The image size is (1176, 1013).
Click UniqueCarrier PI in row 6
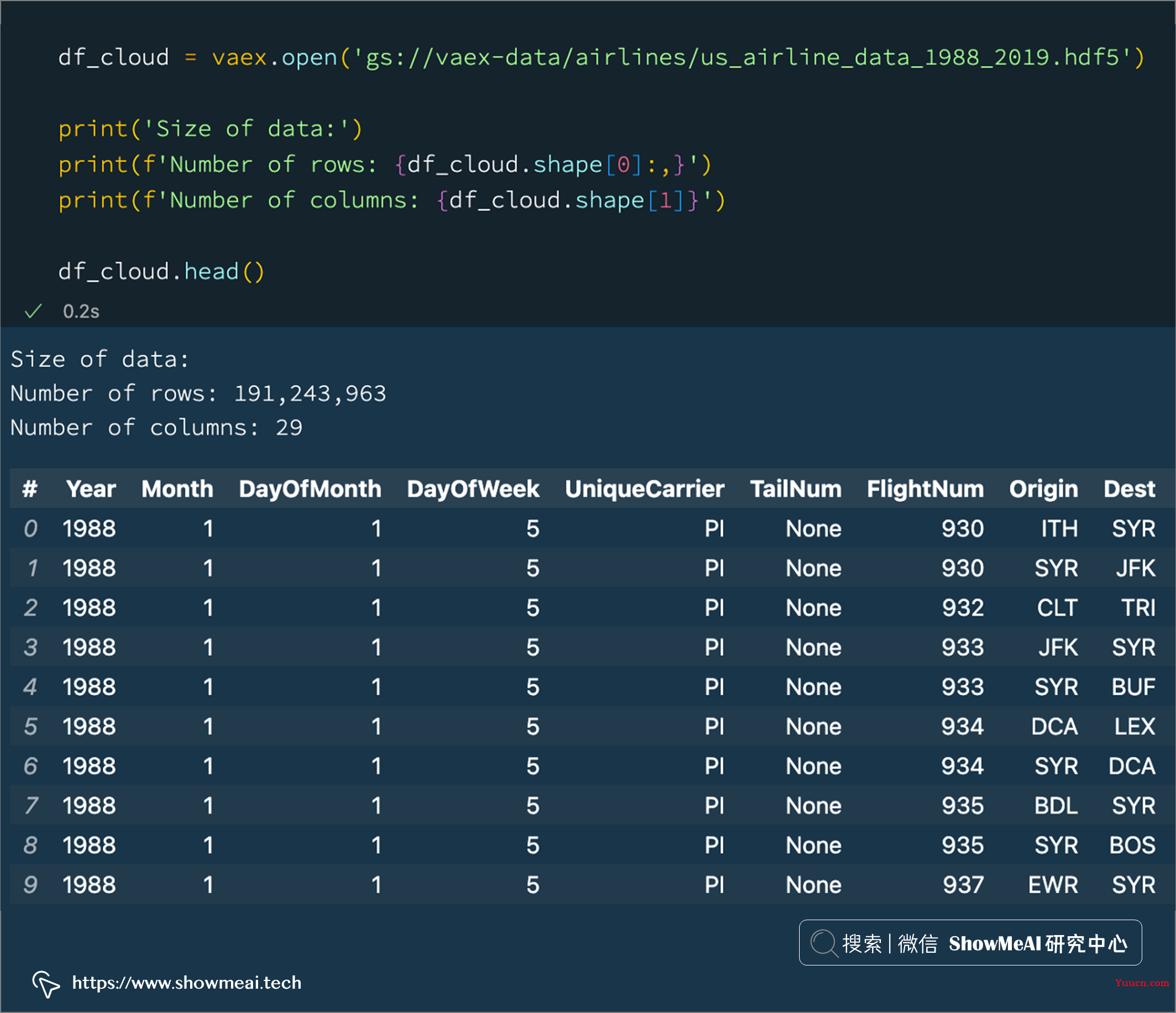coord(714,766)
